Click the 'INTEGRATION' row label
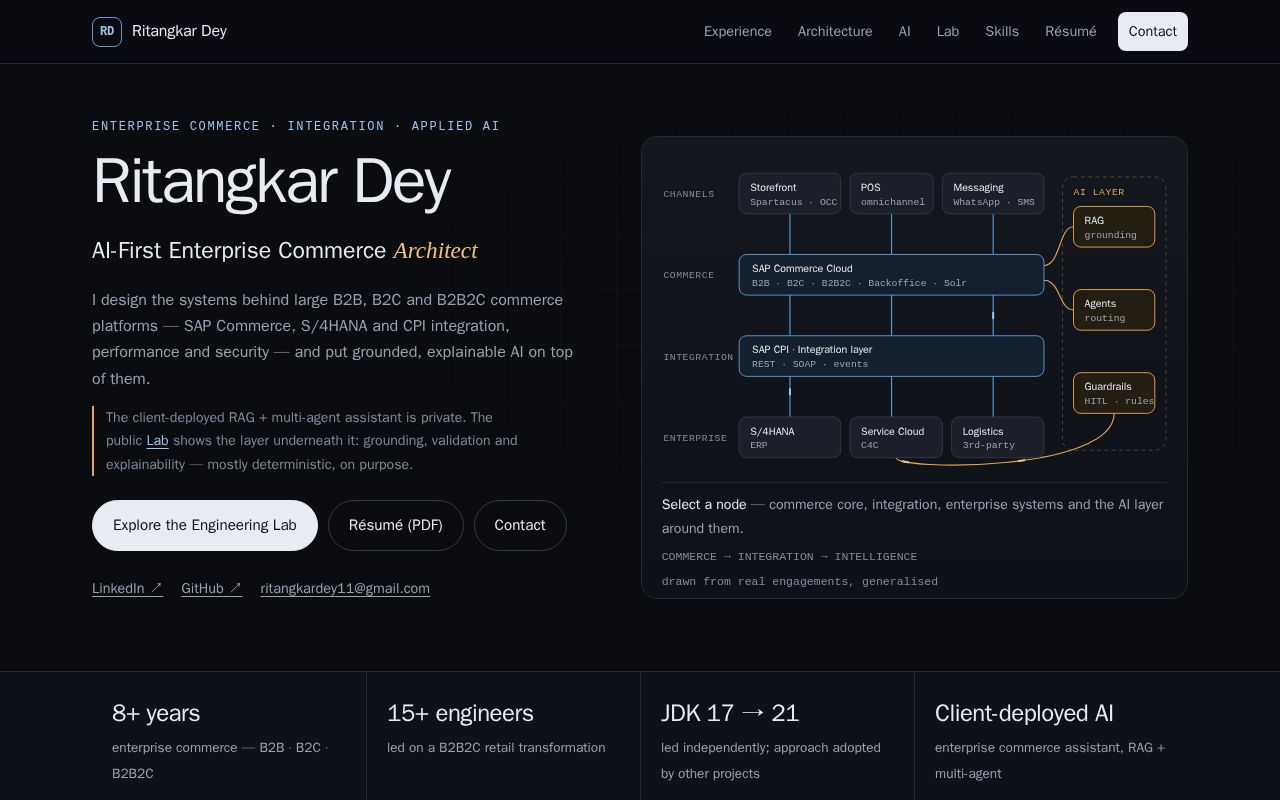The image size is (1280, 800). click(x=698, y=357)
